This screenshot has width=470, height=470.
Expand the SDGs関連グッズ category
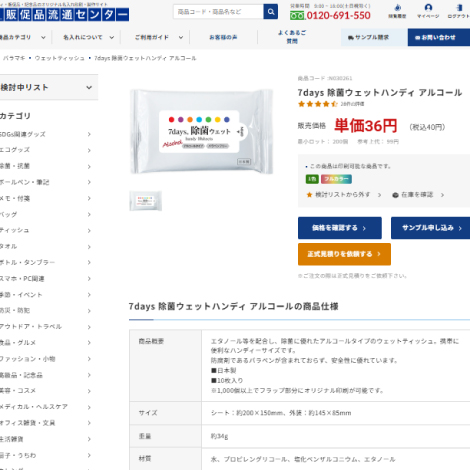46,134
